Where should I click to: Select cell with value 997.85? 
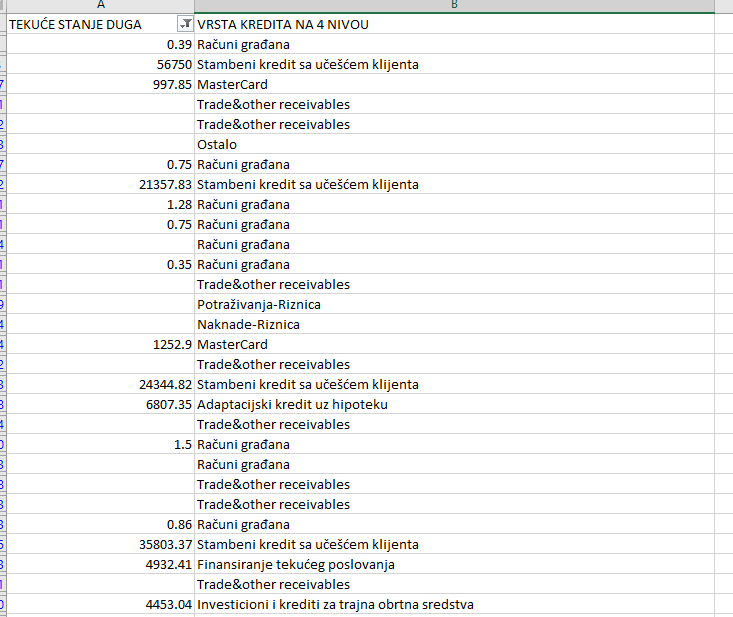[101, 84]
